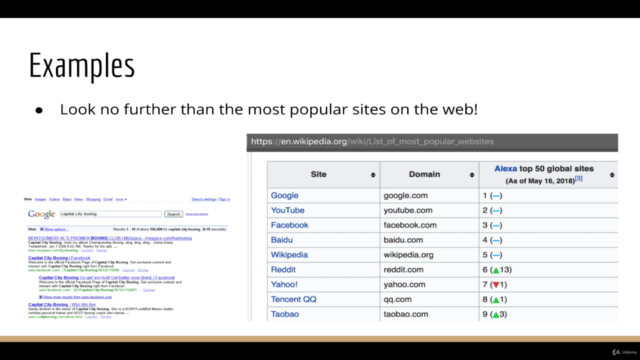Click qq.com domain cell

click(397, 299)
